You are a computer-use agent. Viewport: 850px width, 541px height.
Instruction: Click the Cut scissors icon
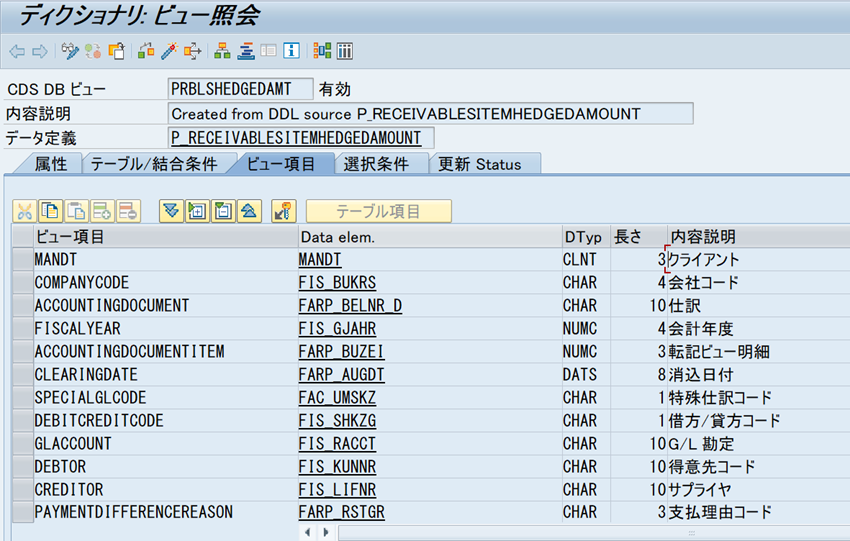click(24, 211)
